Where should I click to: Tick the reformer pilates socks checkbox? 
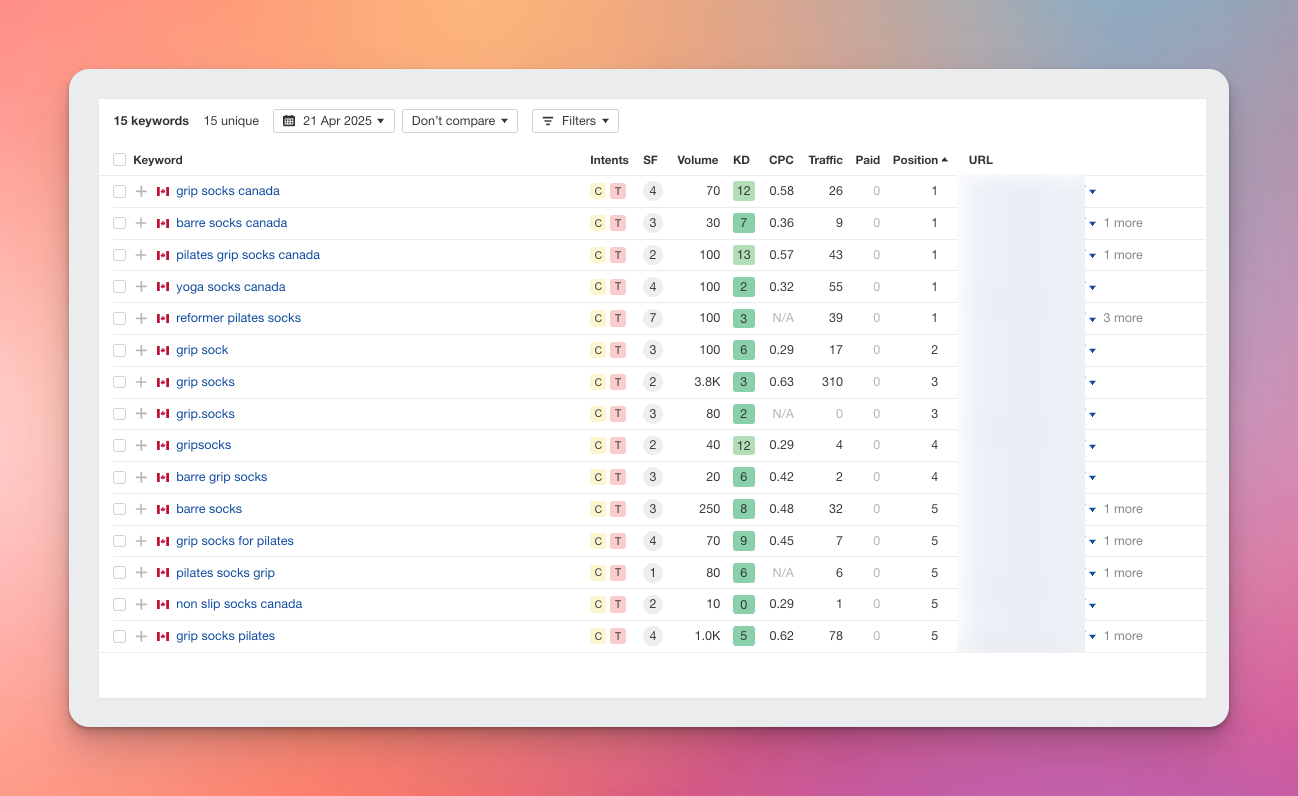[120, 318]
